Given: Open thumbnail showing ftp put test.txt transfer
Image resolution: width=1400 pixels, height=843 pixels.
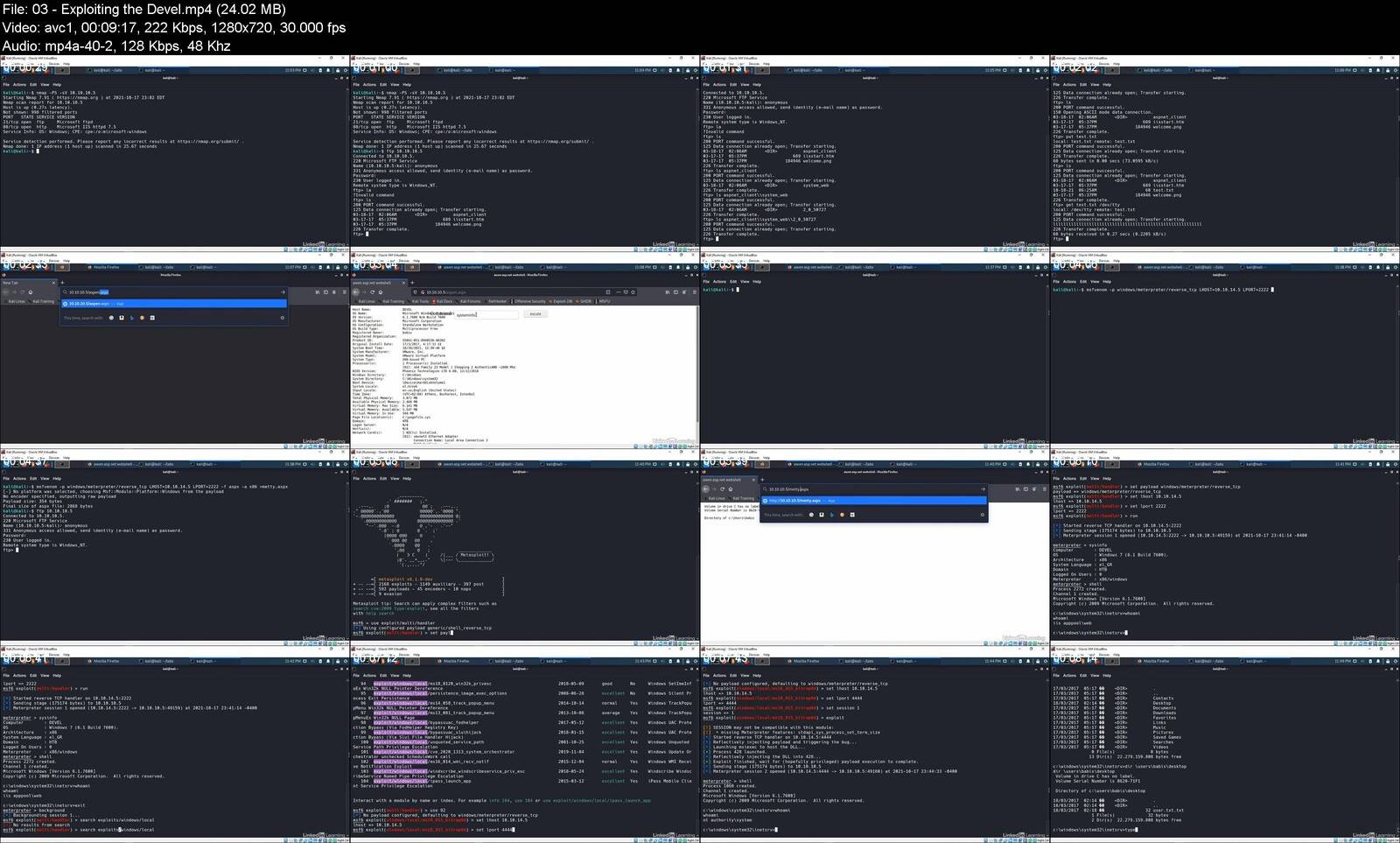Looking at the screenshot, I should [1224, 152].
